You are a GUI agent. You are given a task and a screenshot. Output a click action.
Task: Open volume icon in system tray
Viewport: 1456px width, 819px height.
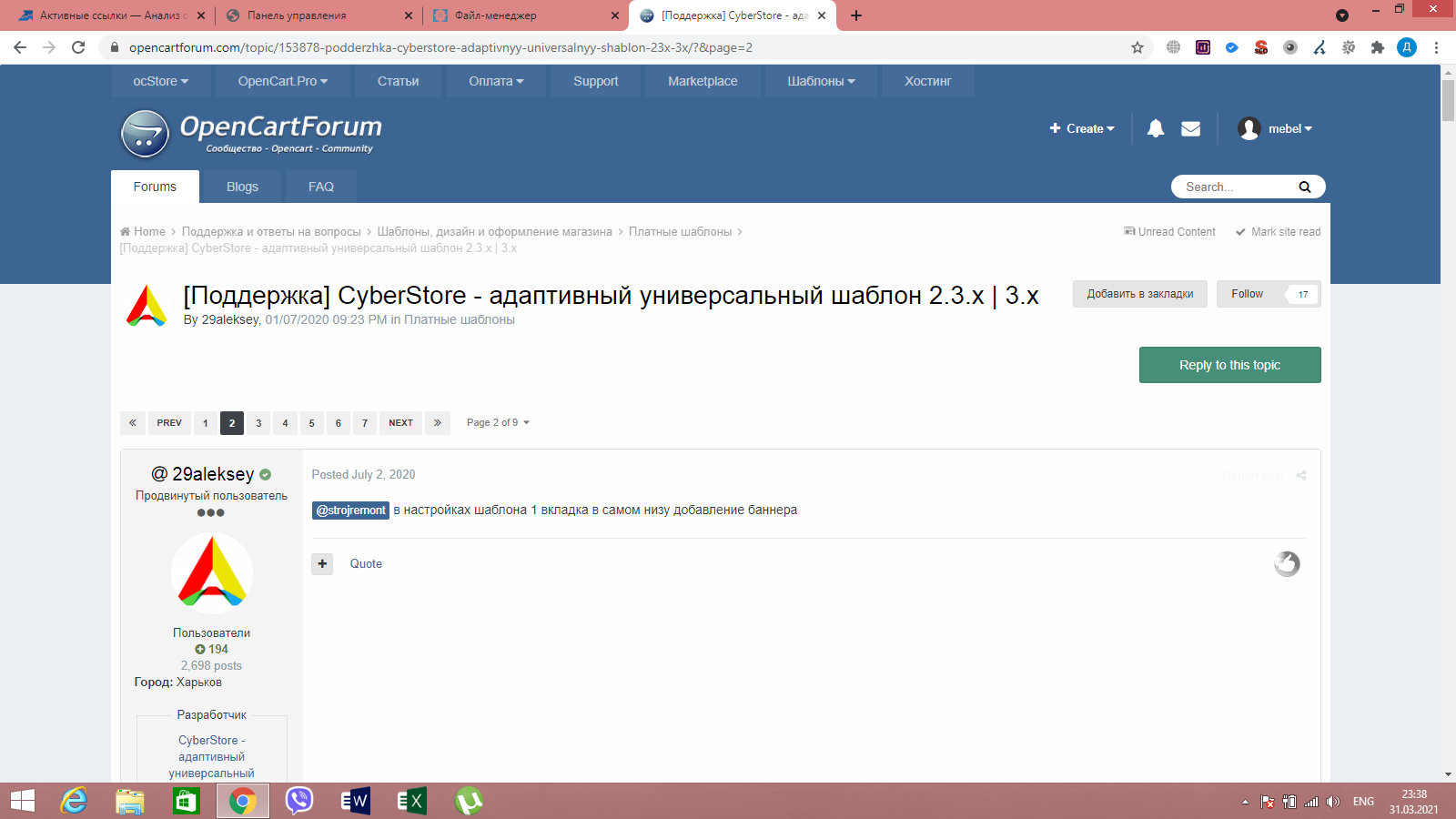click(1333, 802)
